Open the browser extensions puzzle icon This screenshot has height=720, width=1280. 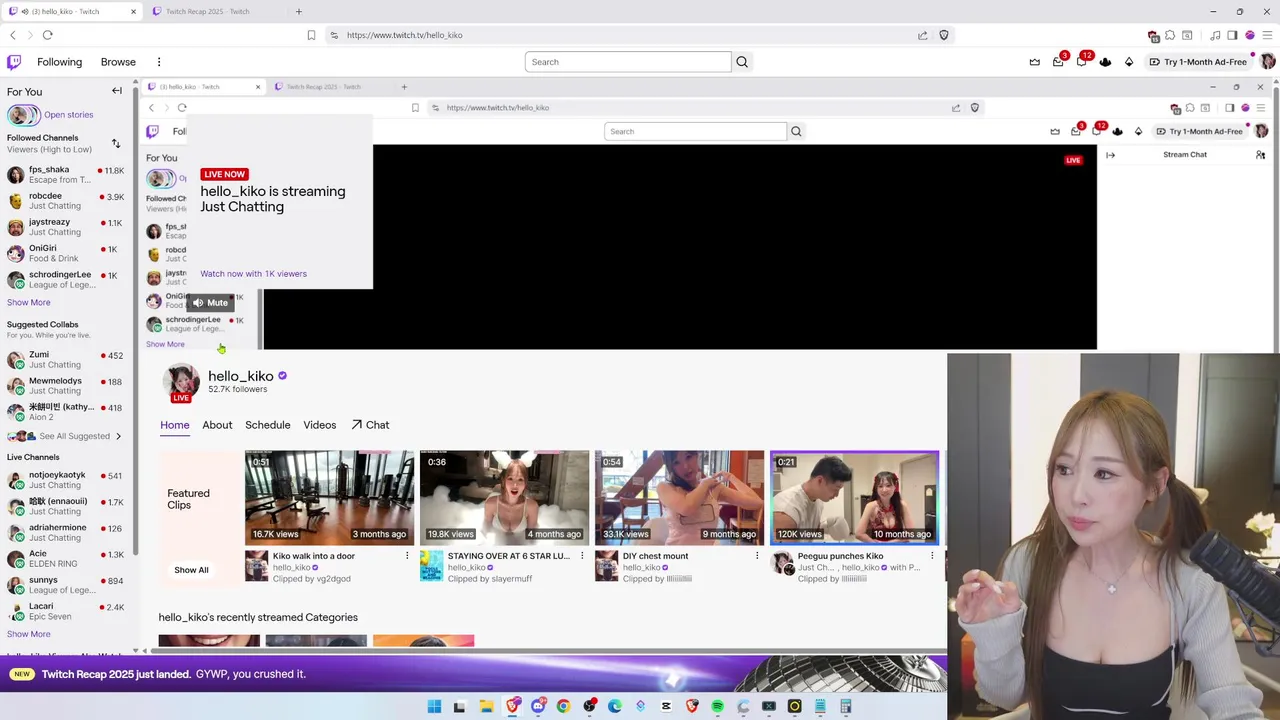(1170, 36)
